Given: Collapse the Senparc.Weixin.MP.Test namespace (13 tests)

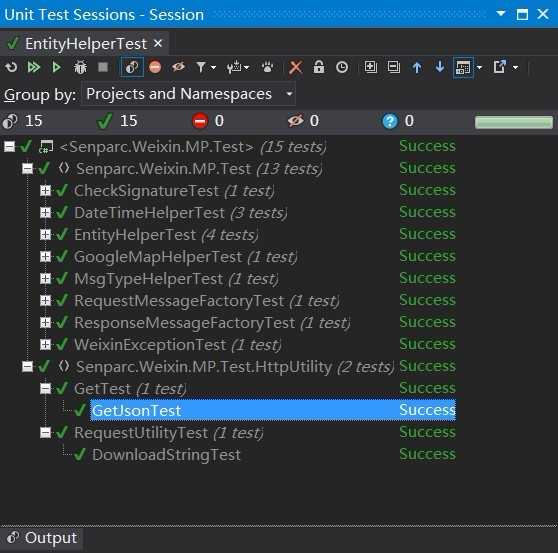Looking at the screenshot, I should [x=27, y=168].
